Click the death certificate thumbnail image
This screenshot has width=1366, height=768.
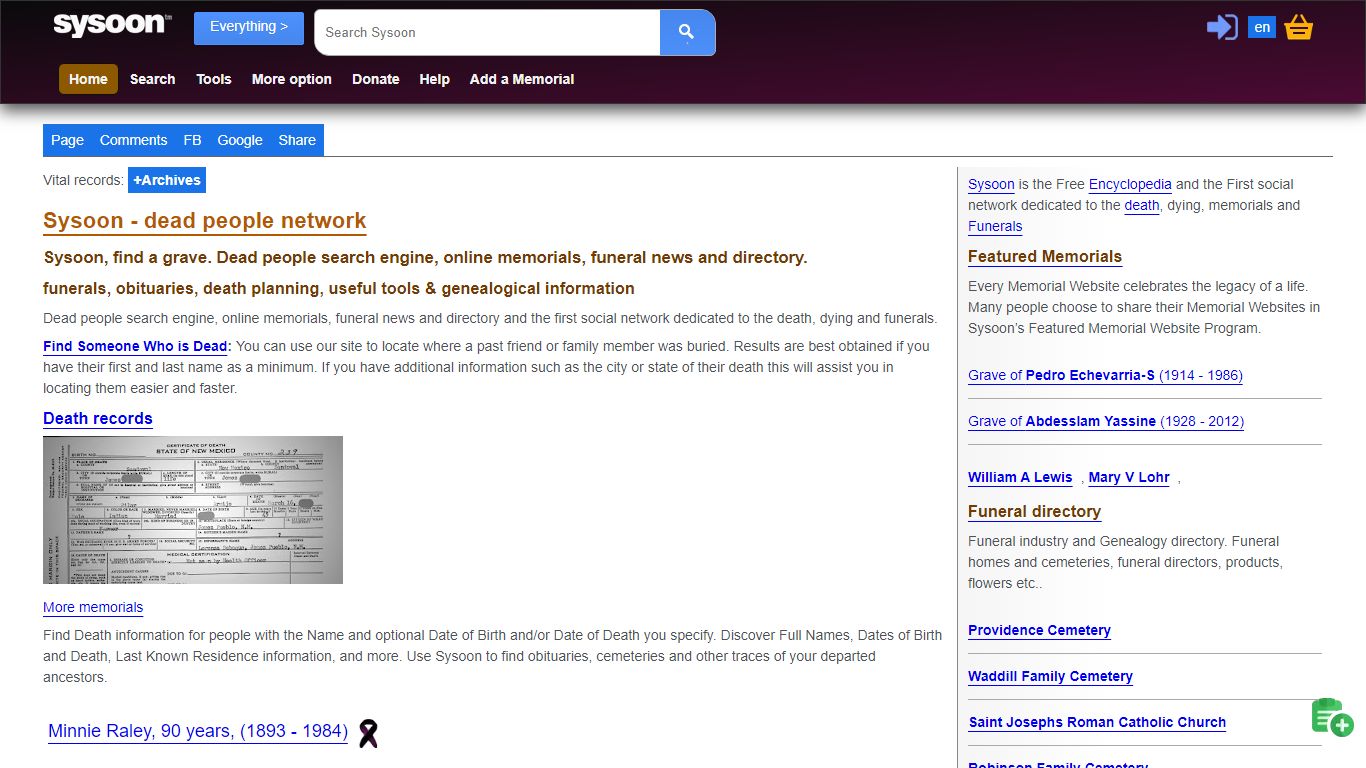click(x=193, y=510)
